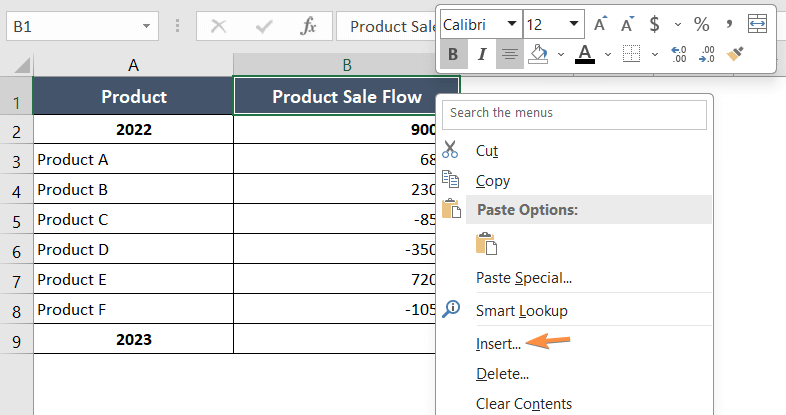
Task: Click the Product D cell
Action: point(133,249)
